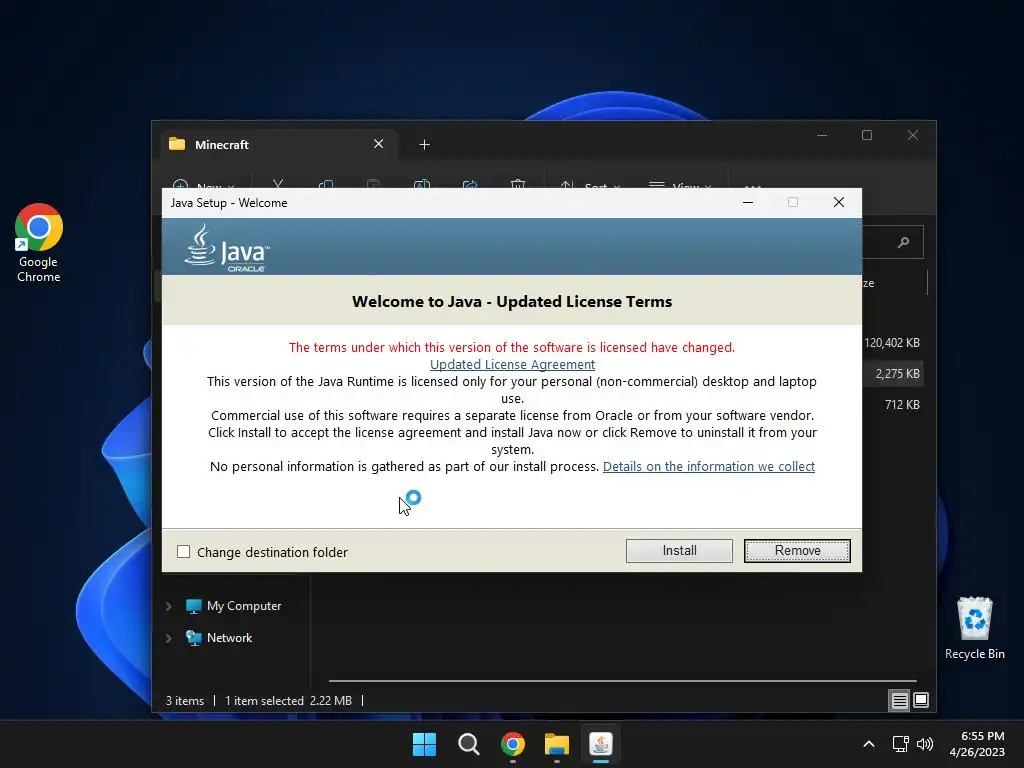This screenshot has height=768, width=1024.
Task: Open the Windows Start menu
Action: [424, 744]
